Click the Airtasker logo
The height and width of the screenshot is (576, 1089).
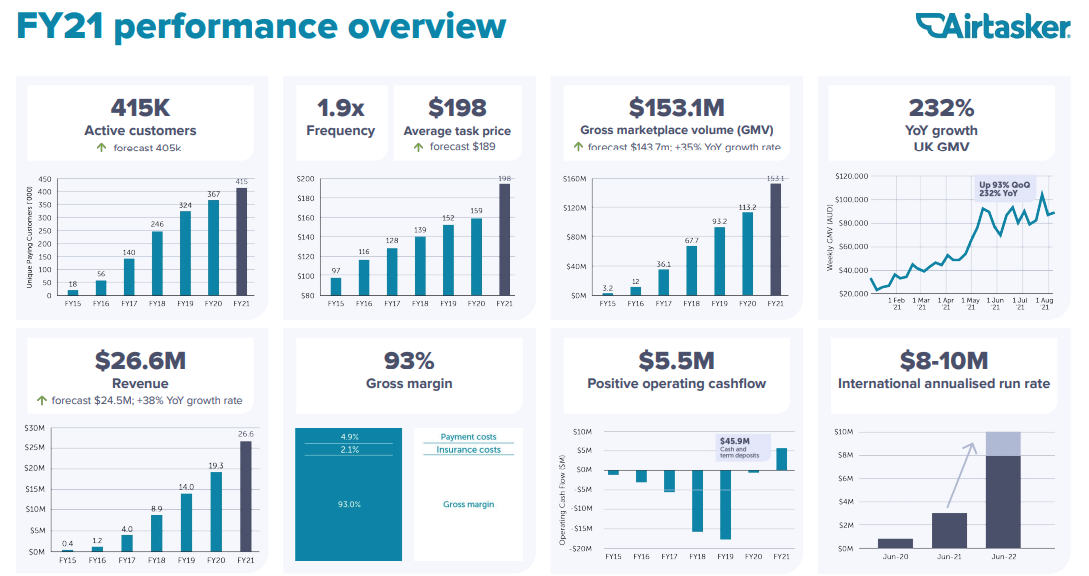point(992,25)
